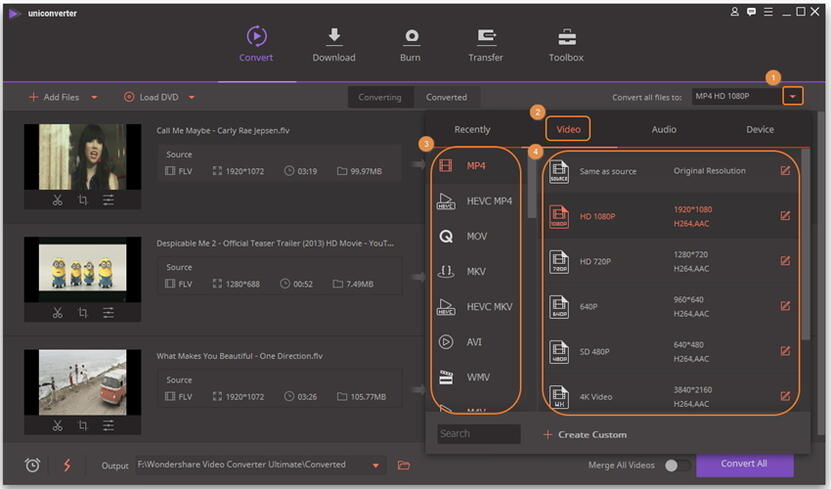The image size is (831, 489).
Task: Click the What Makes You Beautiful thumbnail
Action: pyautogui.click(x=83, y=383)
